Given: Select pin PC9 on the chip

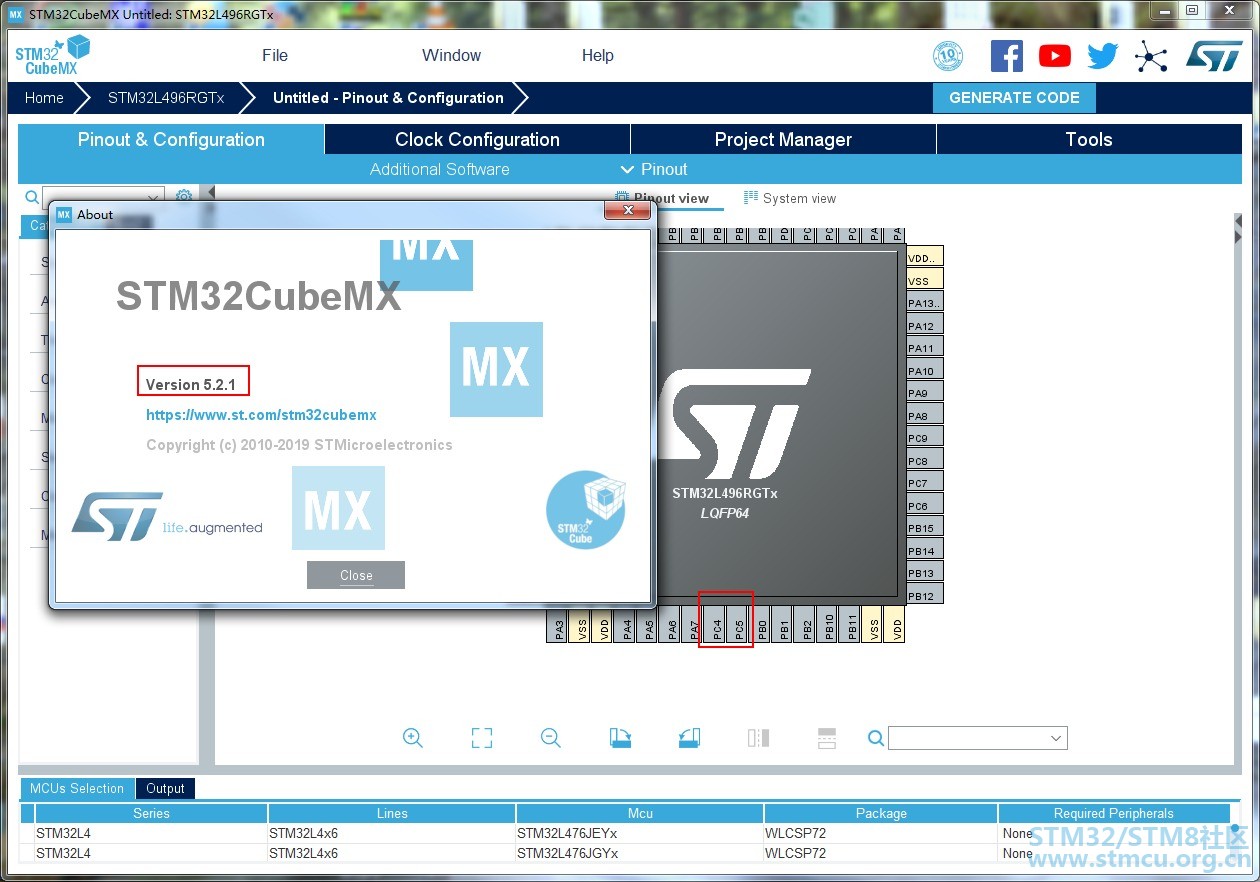Looking at the screenshot, I should (x=925, y=438).
